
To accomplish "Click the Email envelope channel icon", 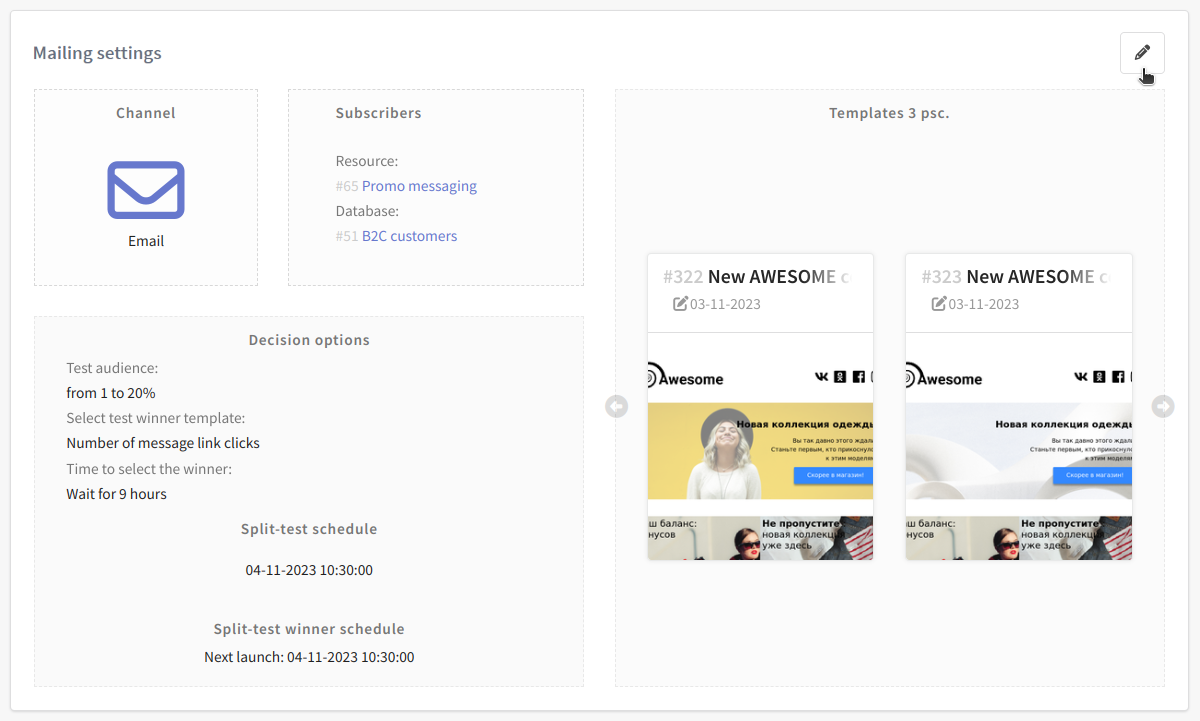I will [146, 190].
